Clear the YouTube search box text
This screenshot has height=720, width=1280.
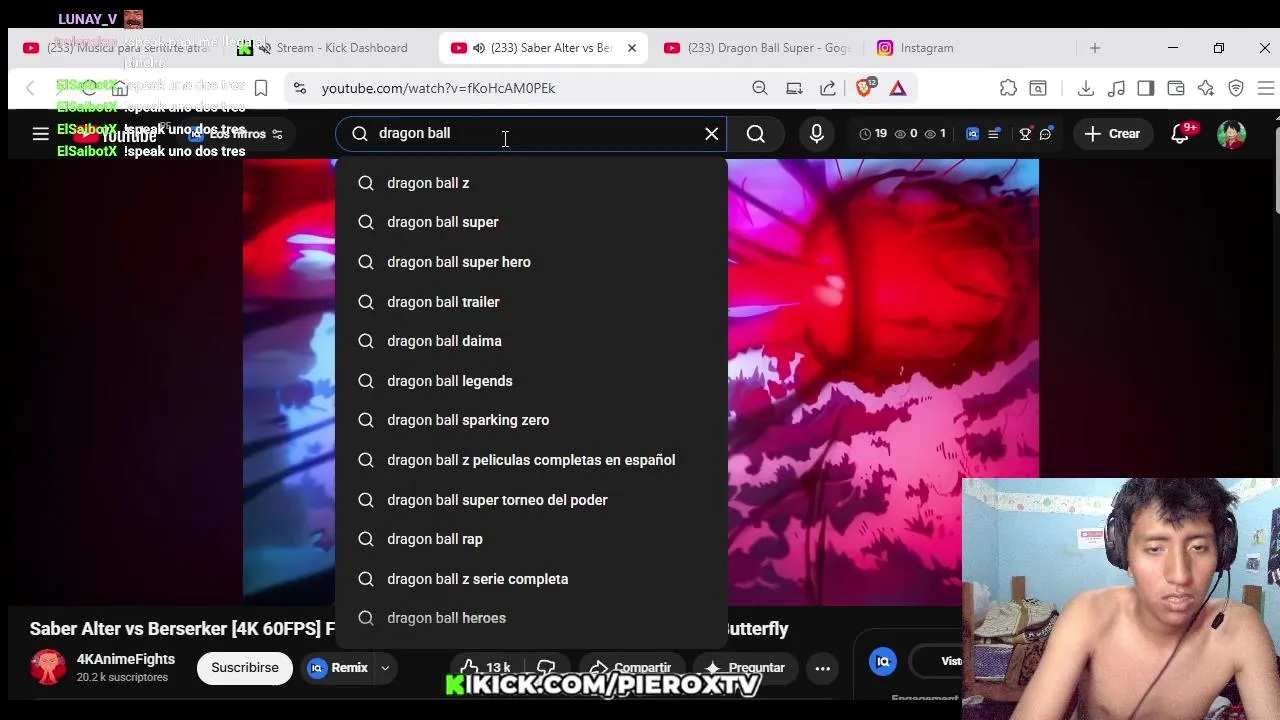[711, 133]
